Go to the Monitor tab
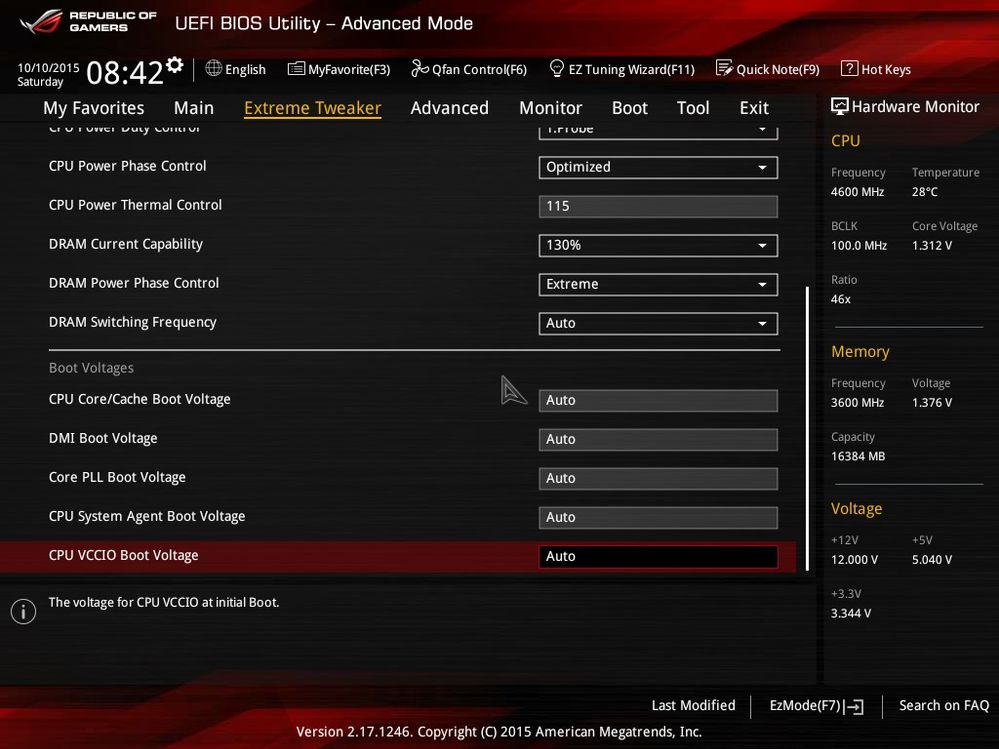The width and height of the screenshot is (999, 749). (550, 108)
